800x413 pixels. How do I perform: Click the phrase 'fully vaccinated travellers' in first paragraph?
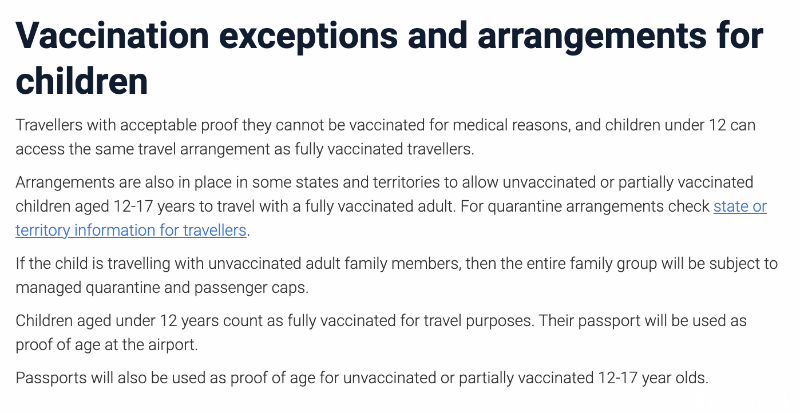[383, 149]
